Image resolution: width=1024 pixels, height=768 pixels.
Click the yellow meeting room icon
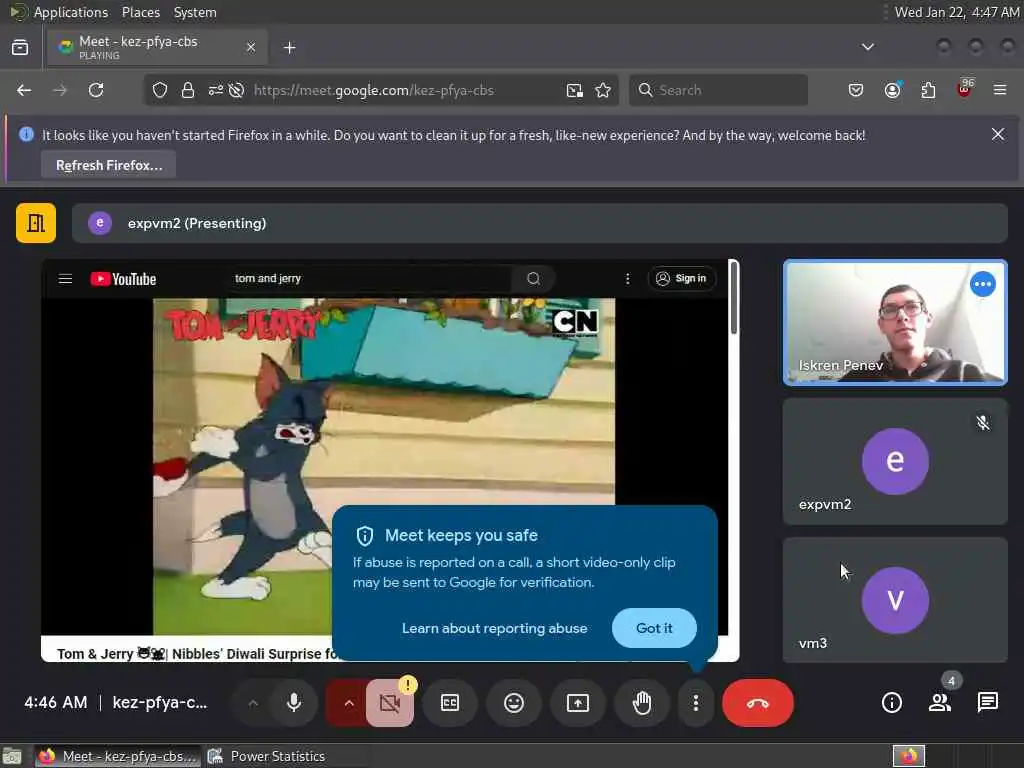pos(36,223)
